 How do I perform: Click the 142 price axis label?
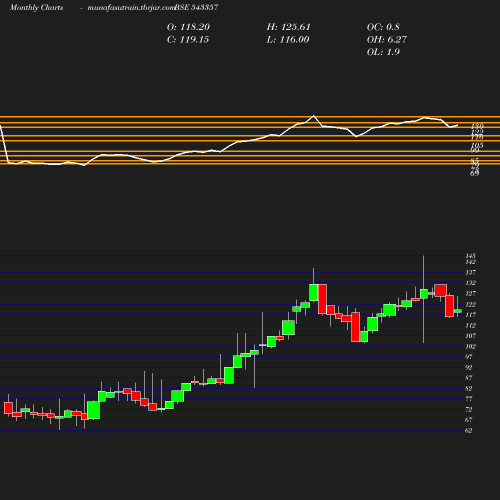pos(471,262)
